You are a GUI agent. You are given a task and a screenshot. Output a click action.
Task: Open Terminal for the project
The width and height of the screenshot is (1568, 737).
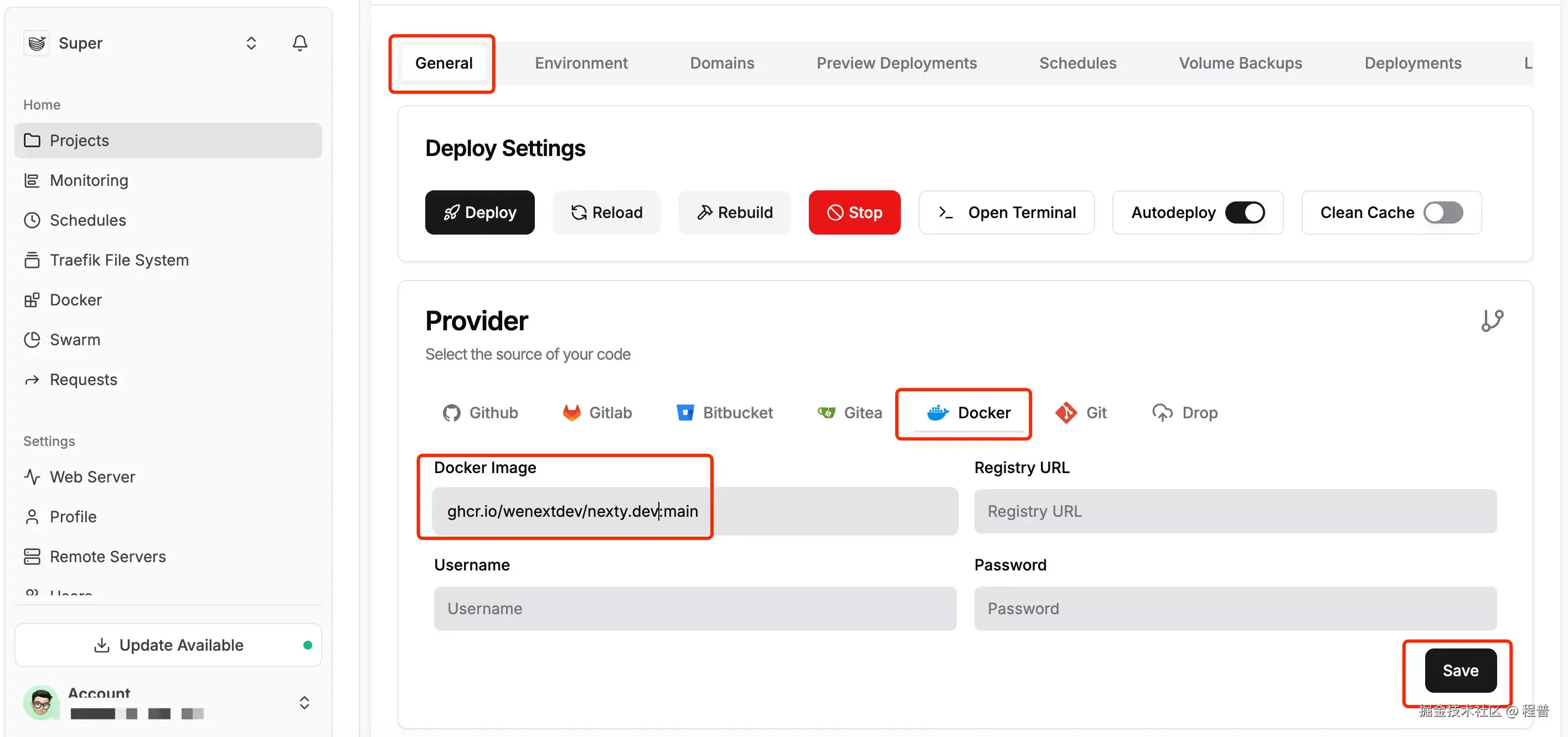pos(1007,212)
